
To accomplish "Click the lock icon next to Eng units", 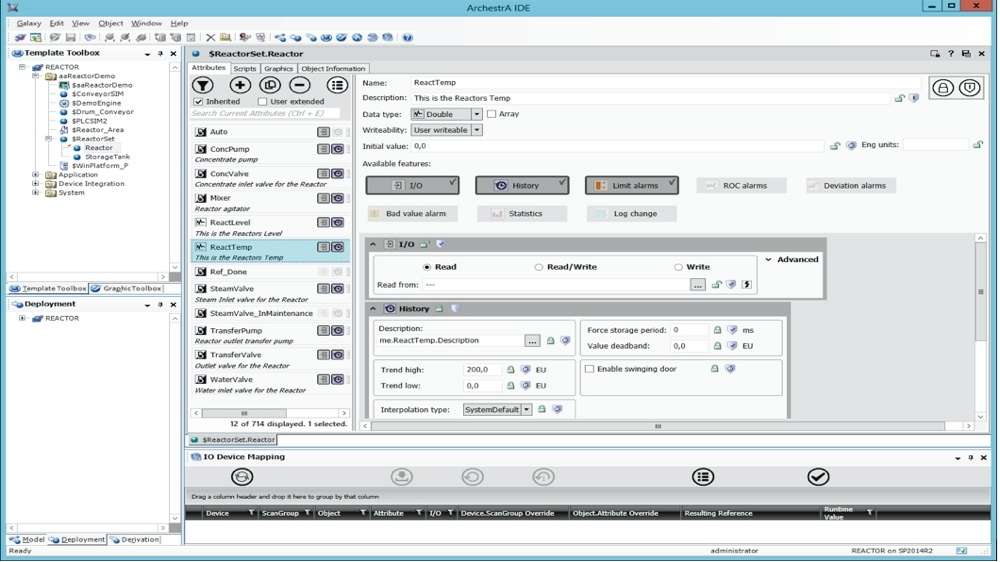I will [978, 145].
